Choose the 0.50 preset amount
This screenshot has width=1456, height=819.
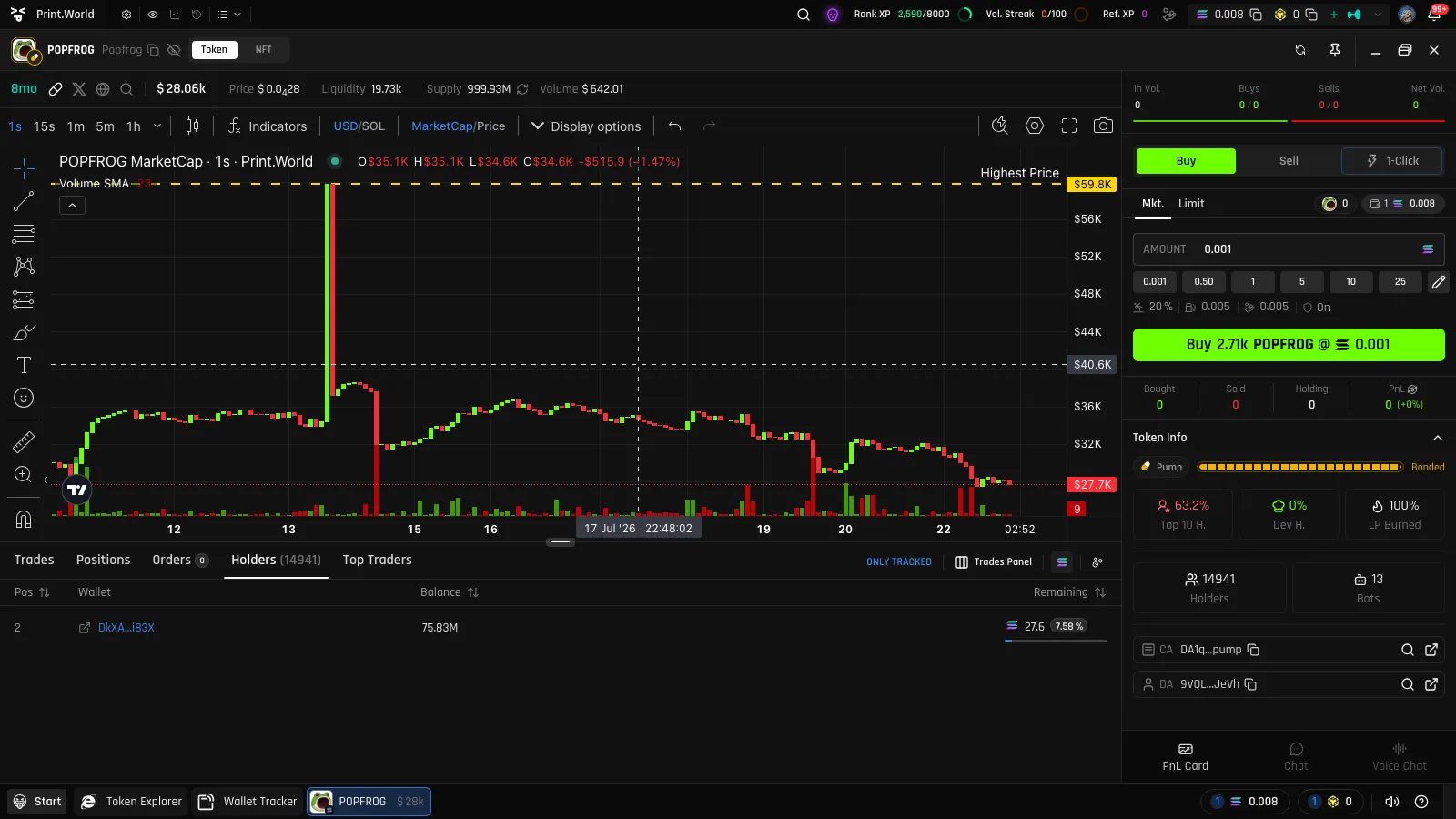click(1204, 282)
